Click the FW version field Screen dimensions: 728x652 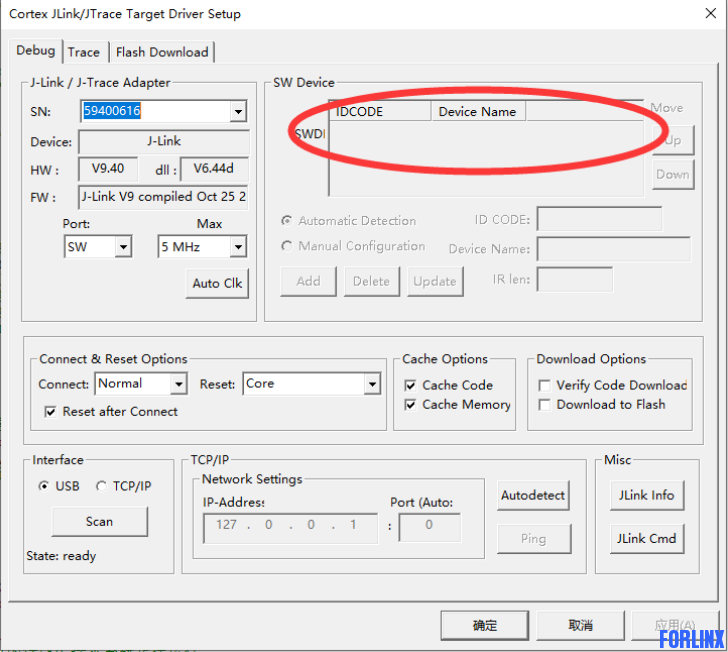163,197
